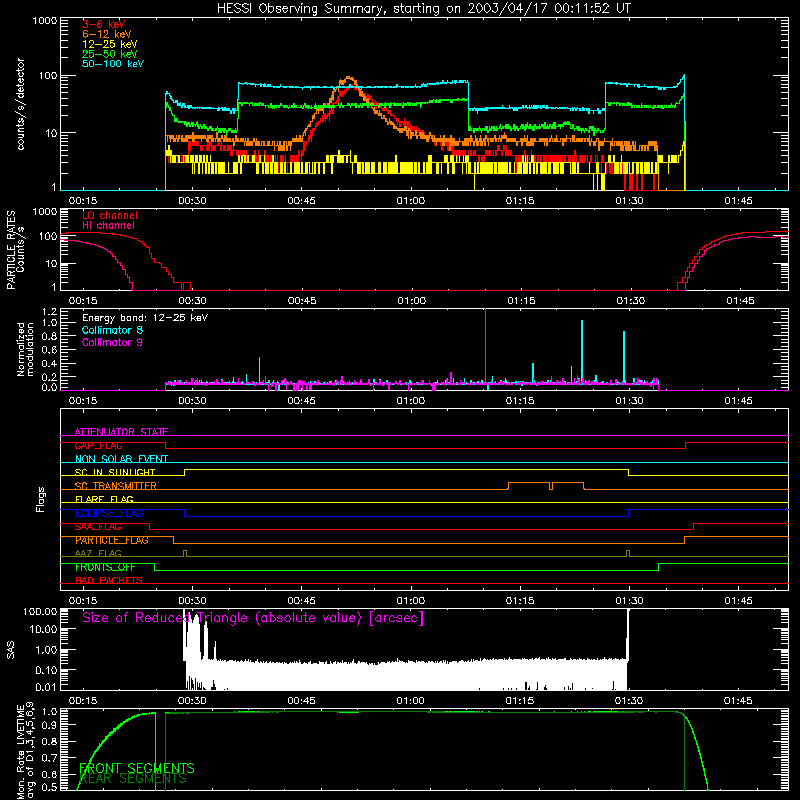Click the 'FRONTS_OFF' flag label
Image resolution: width=800 pixels, height=800 pixels.
tap(105, 567)
